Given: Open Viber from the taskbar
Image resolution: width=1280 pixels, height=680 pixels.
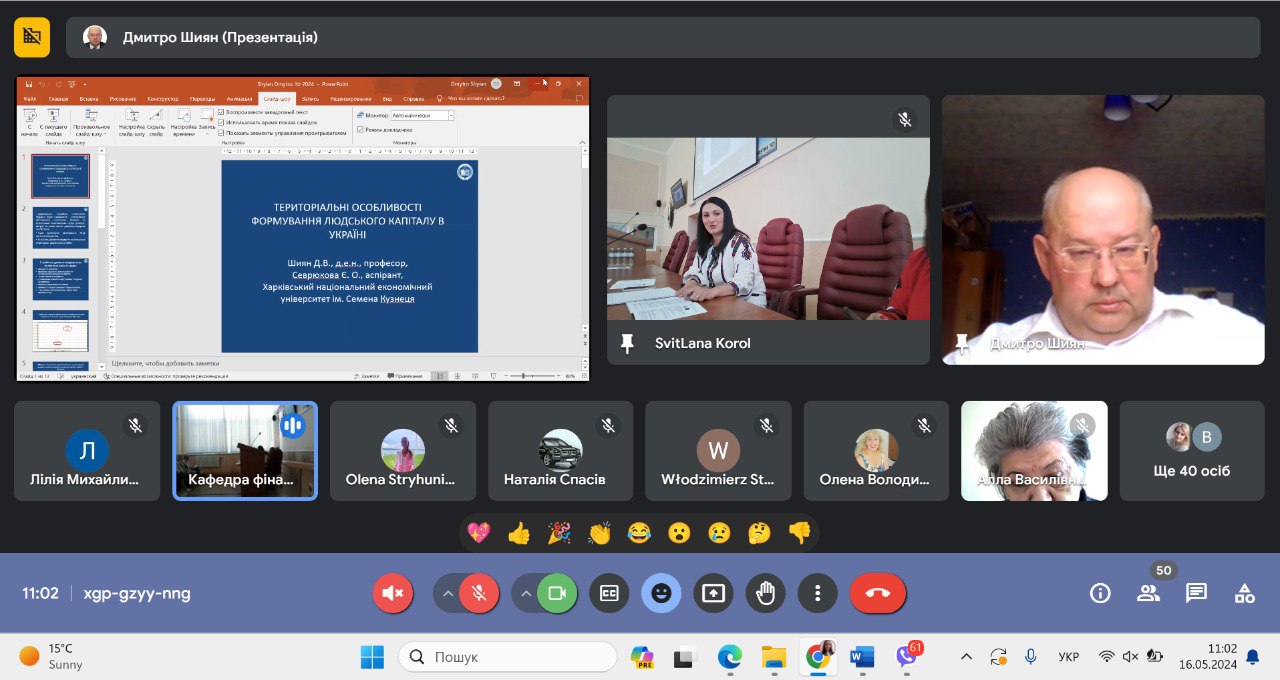Looking at the screenshot, I should click(906, 657).
